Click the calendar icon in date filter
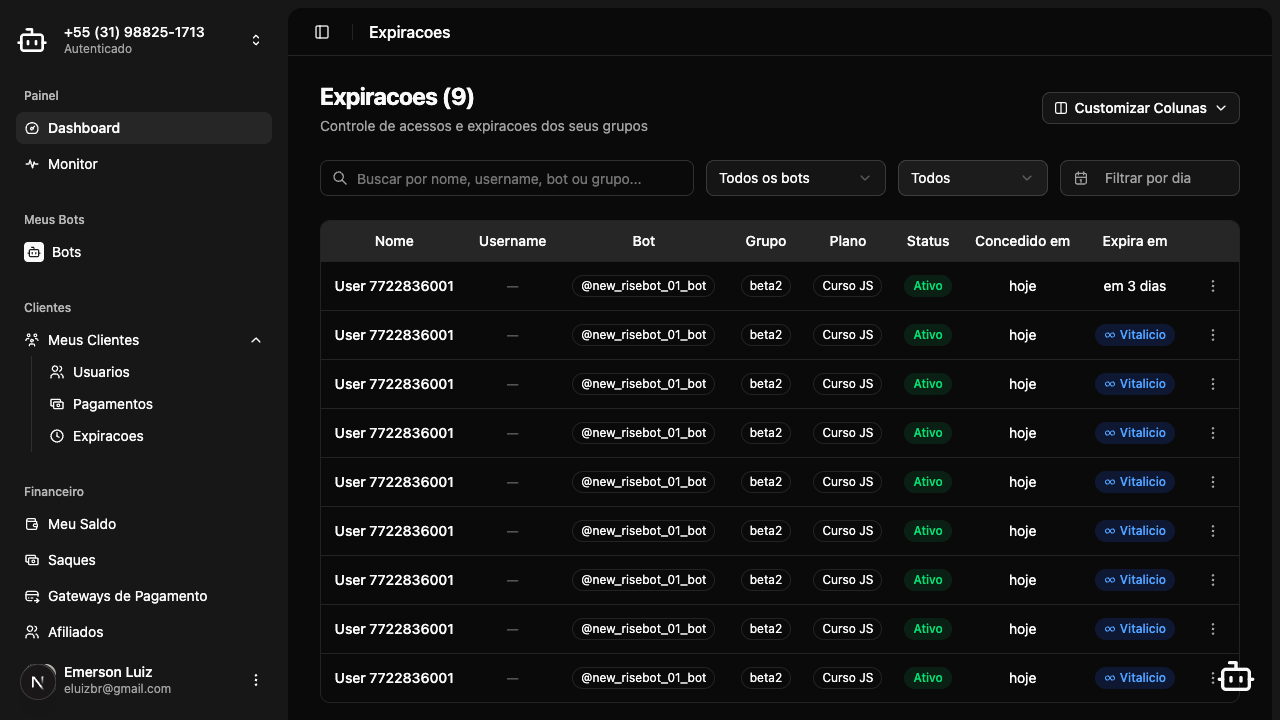The width and height of the screenshot is (1280, 720). tap(1081, 178)
